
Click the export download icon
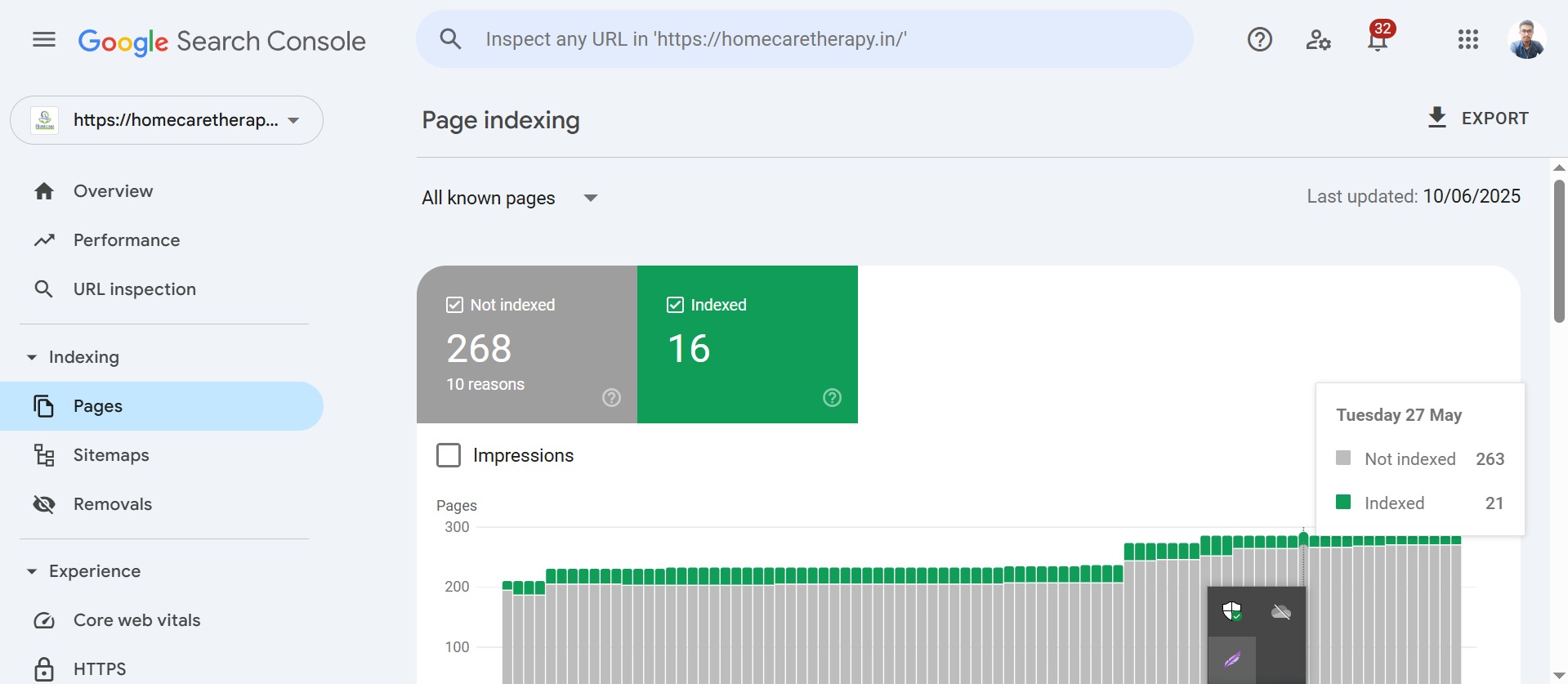[1436, 118]
